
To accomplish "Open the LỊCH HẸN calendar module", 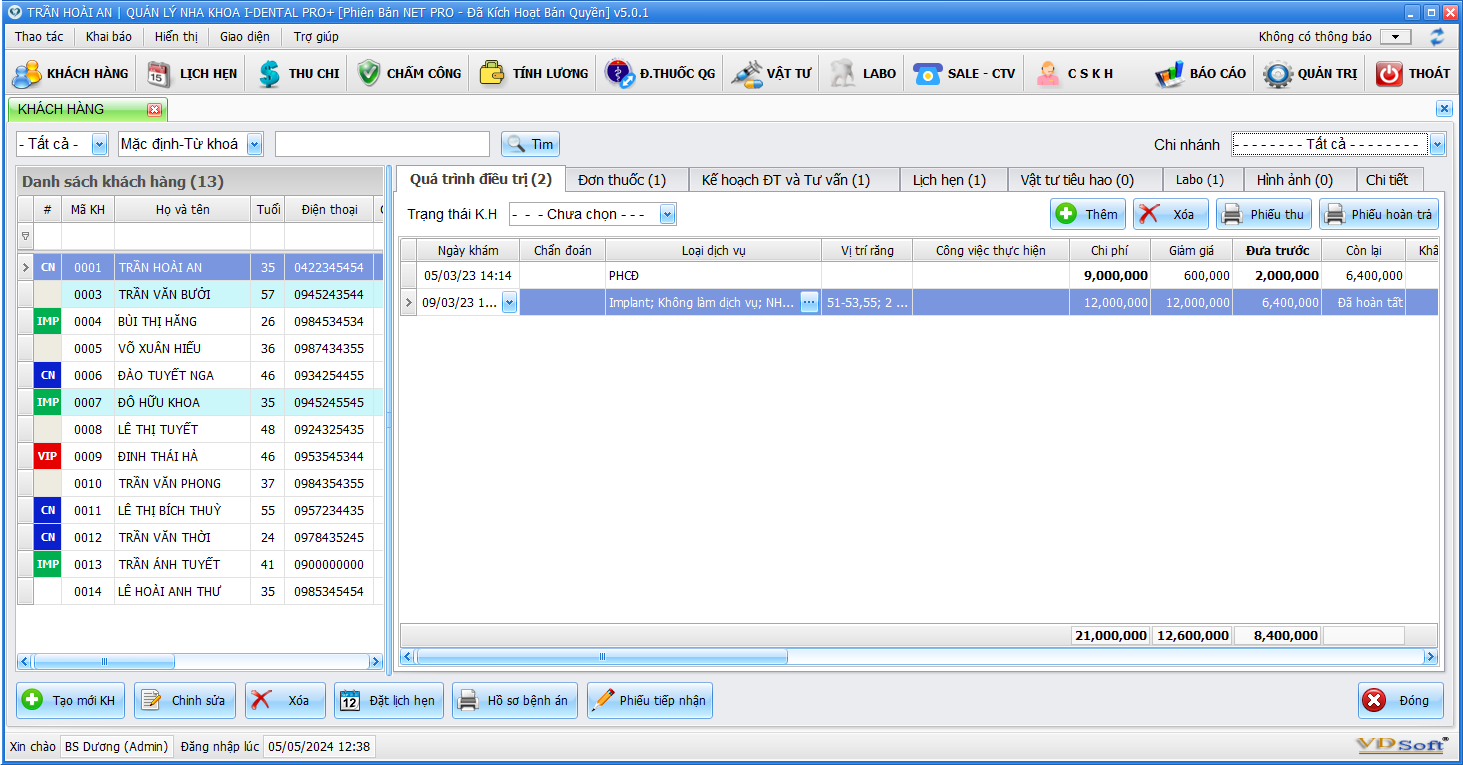I will pos(192,74).
